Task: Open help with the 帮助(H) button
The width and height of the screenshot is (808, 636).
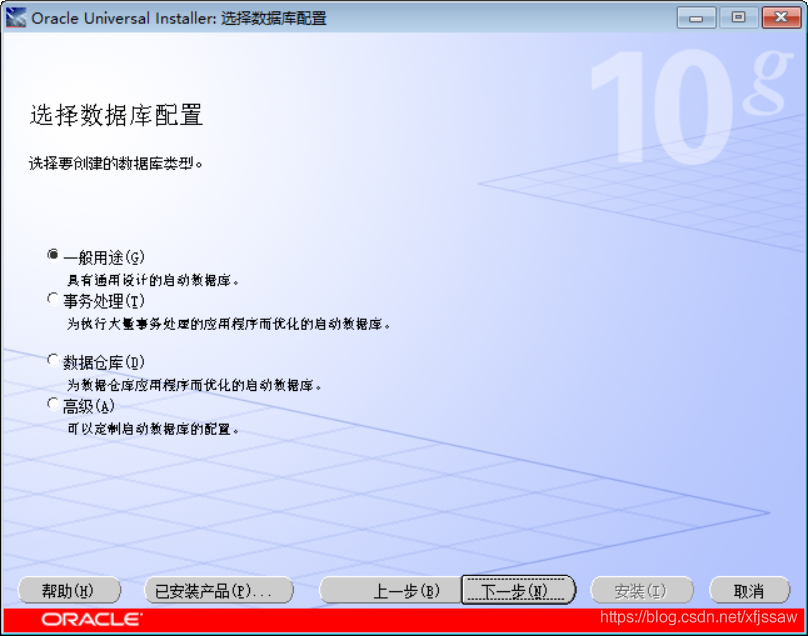Action: tap(69, 590)
